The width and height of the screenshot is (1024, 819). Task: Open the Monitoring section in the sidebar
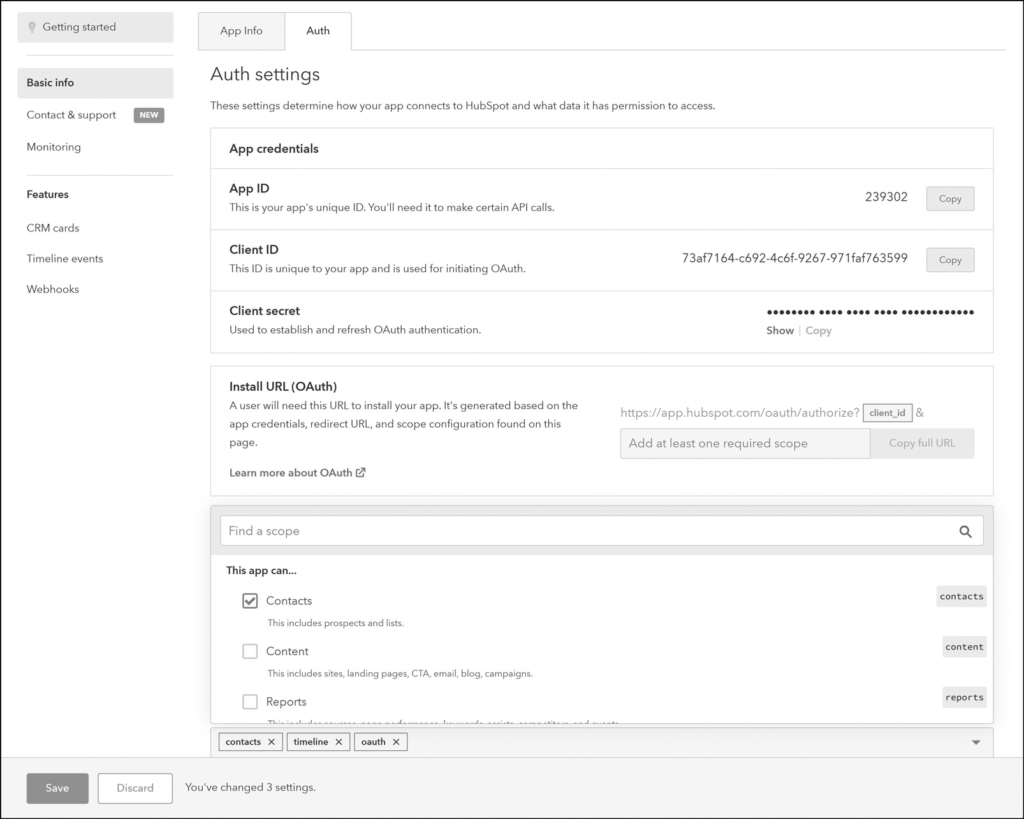(x=53, y=147)
